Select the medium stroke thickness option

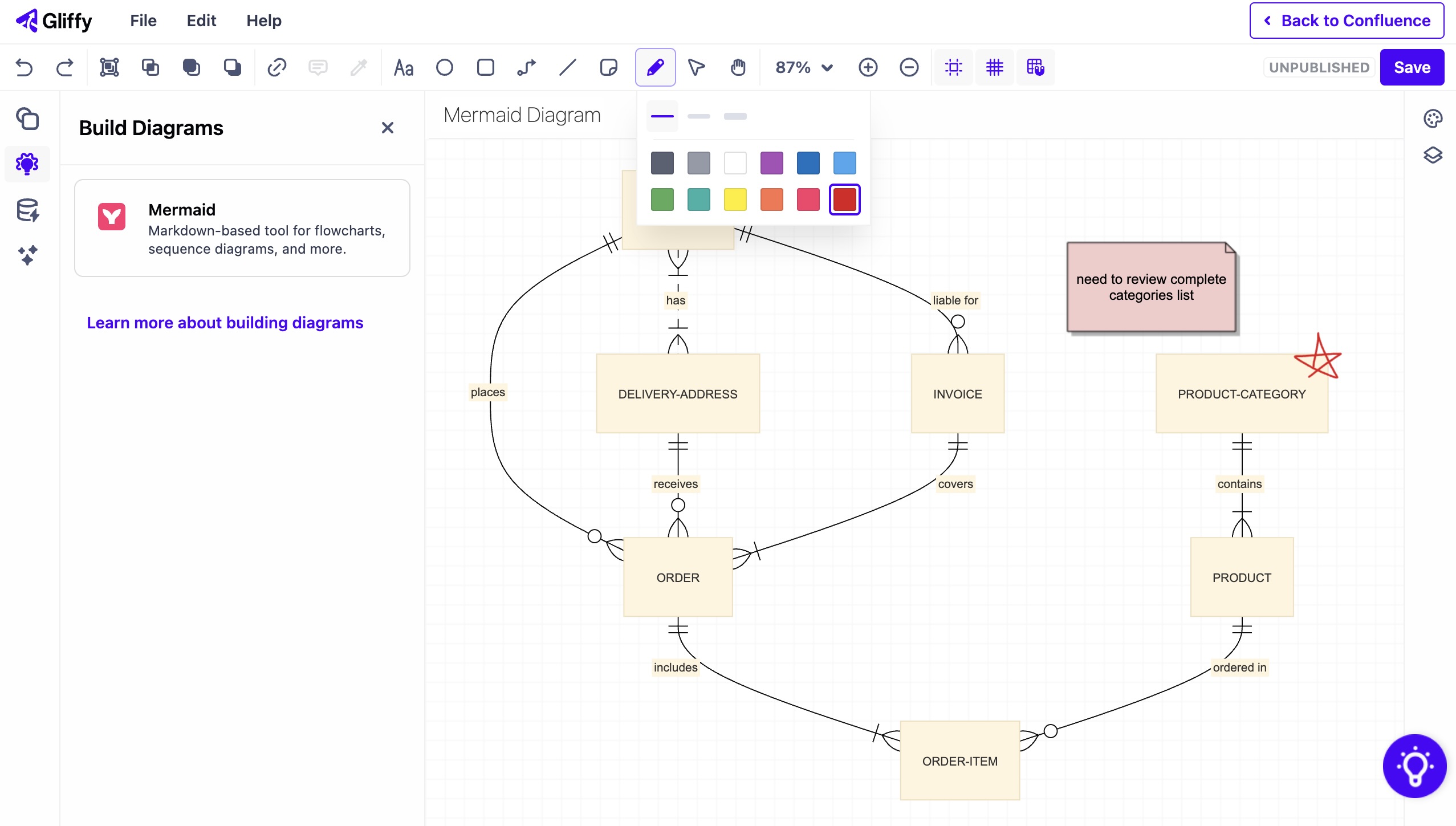698,116
